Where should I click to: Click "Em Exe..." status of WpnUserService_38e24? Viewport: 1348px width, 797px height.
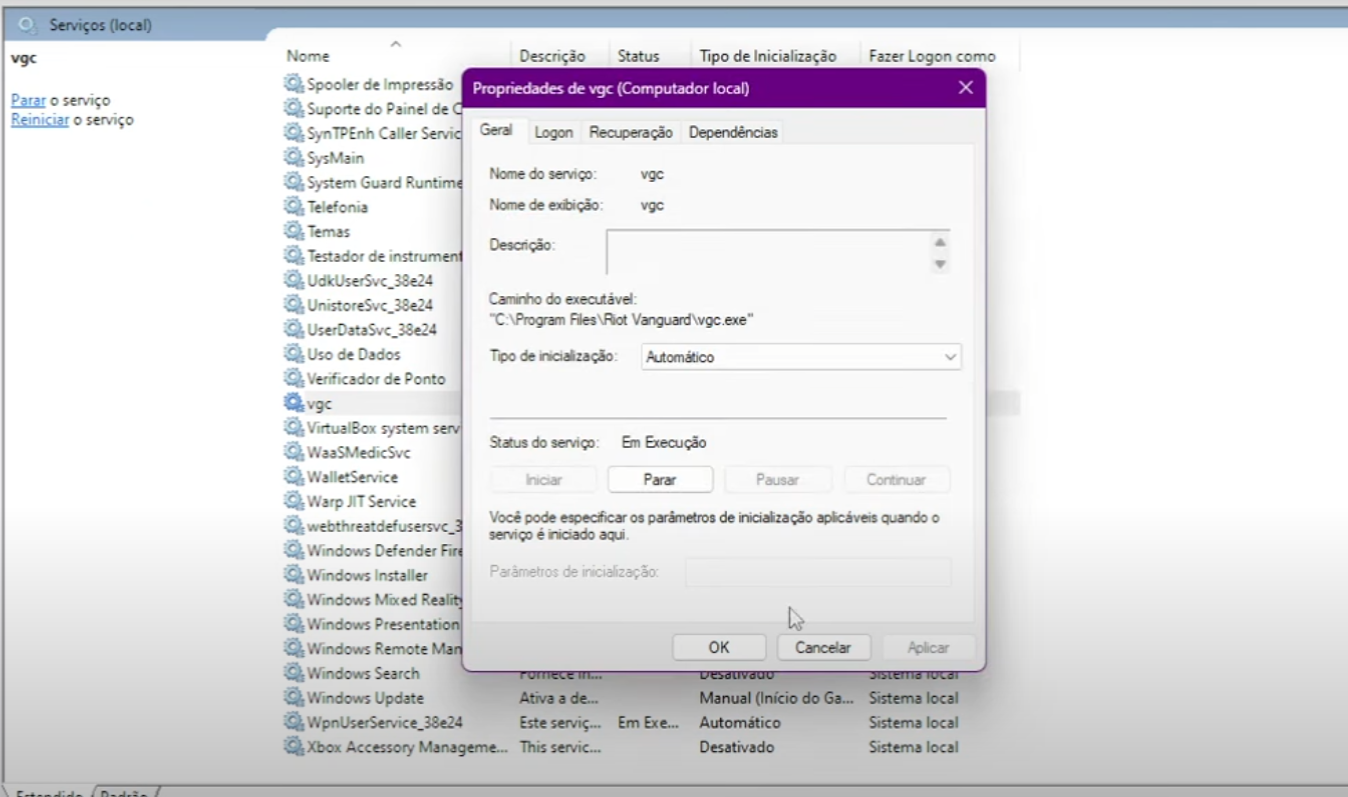point(648,722)
